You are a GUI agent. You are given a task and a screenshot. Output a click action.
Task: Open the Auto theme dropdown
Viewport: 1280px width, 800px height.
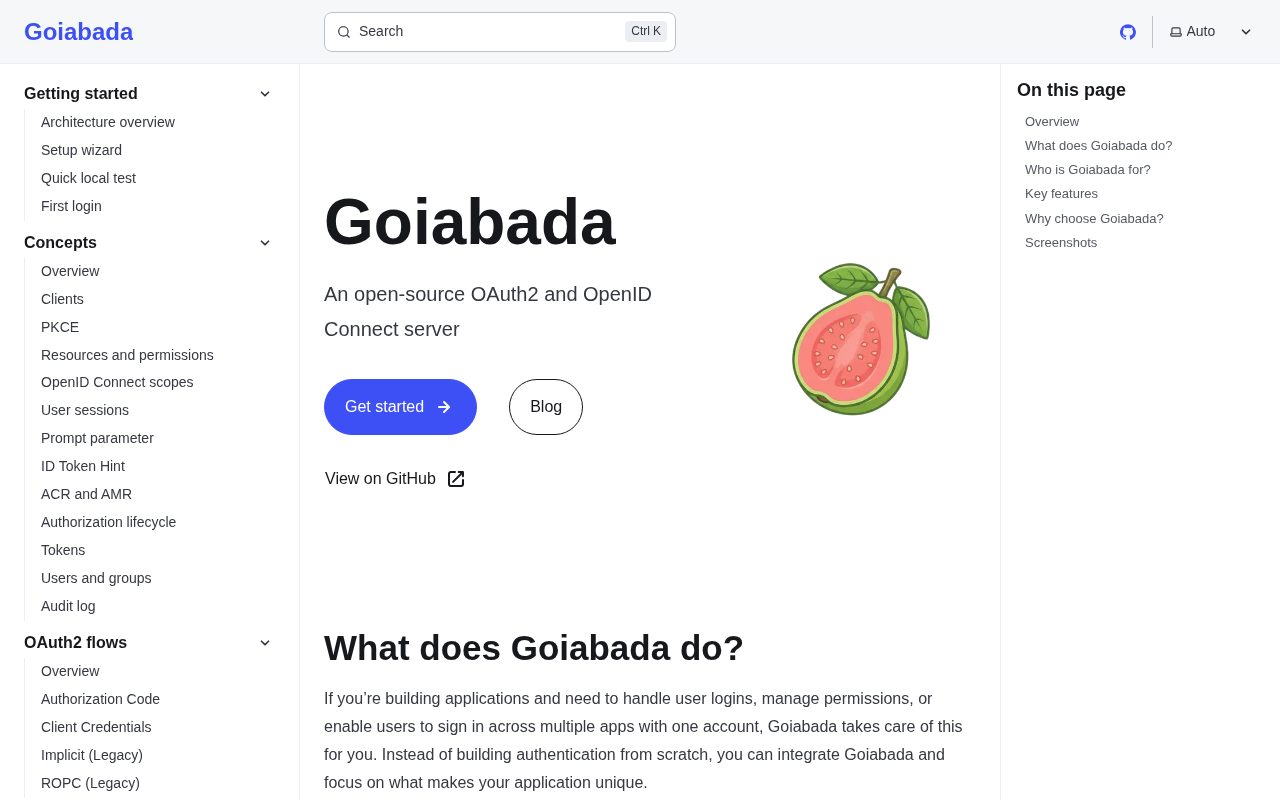(1211, 32)
